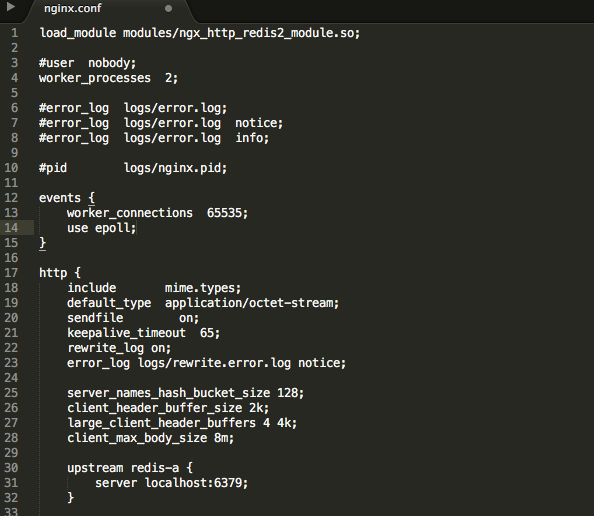Click the worker_processes directive text

[95, 78]
